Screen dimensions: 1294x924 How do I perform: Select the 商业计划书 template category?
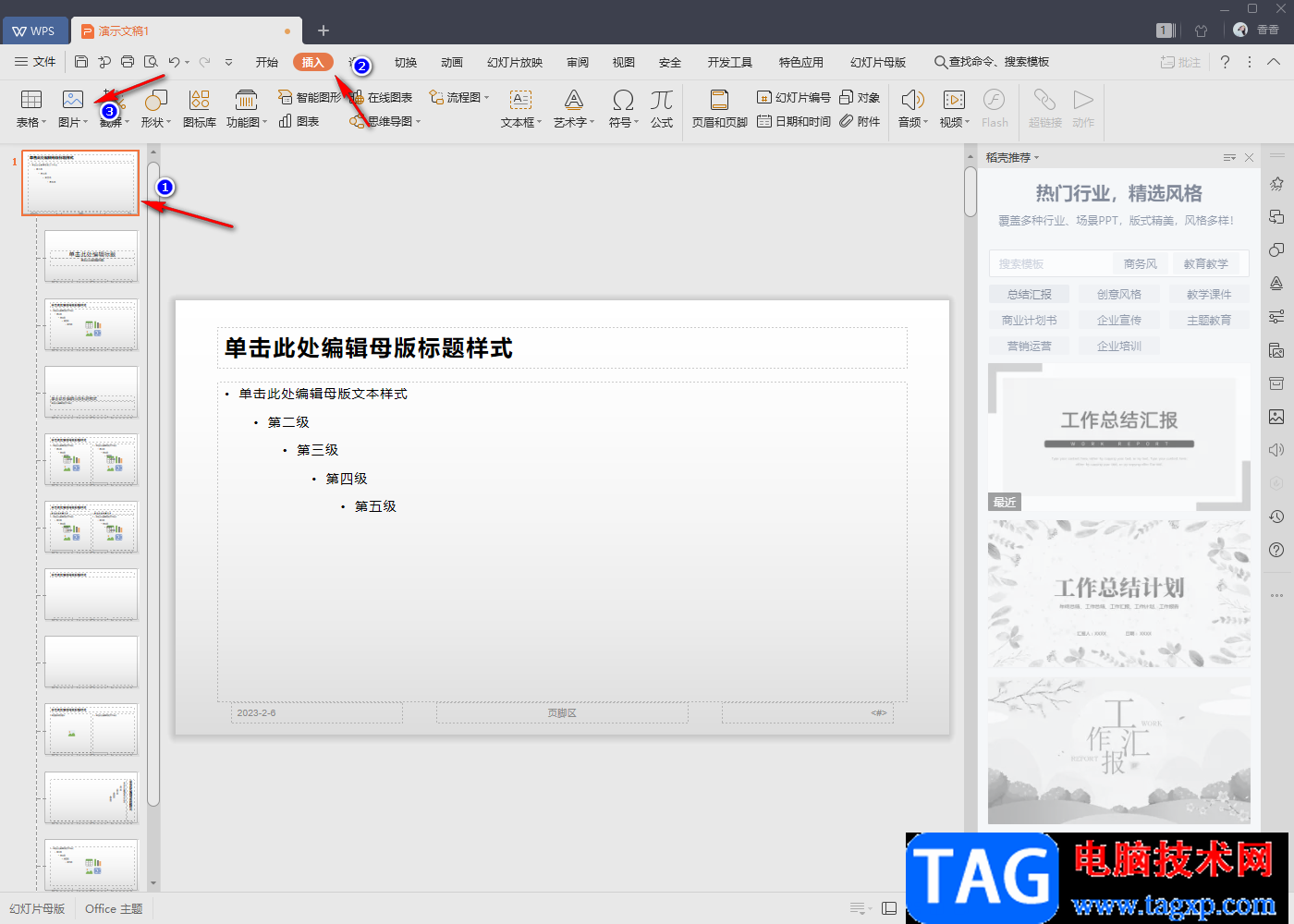click(1029, 320)
